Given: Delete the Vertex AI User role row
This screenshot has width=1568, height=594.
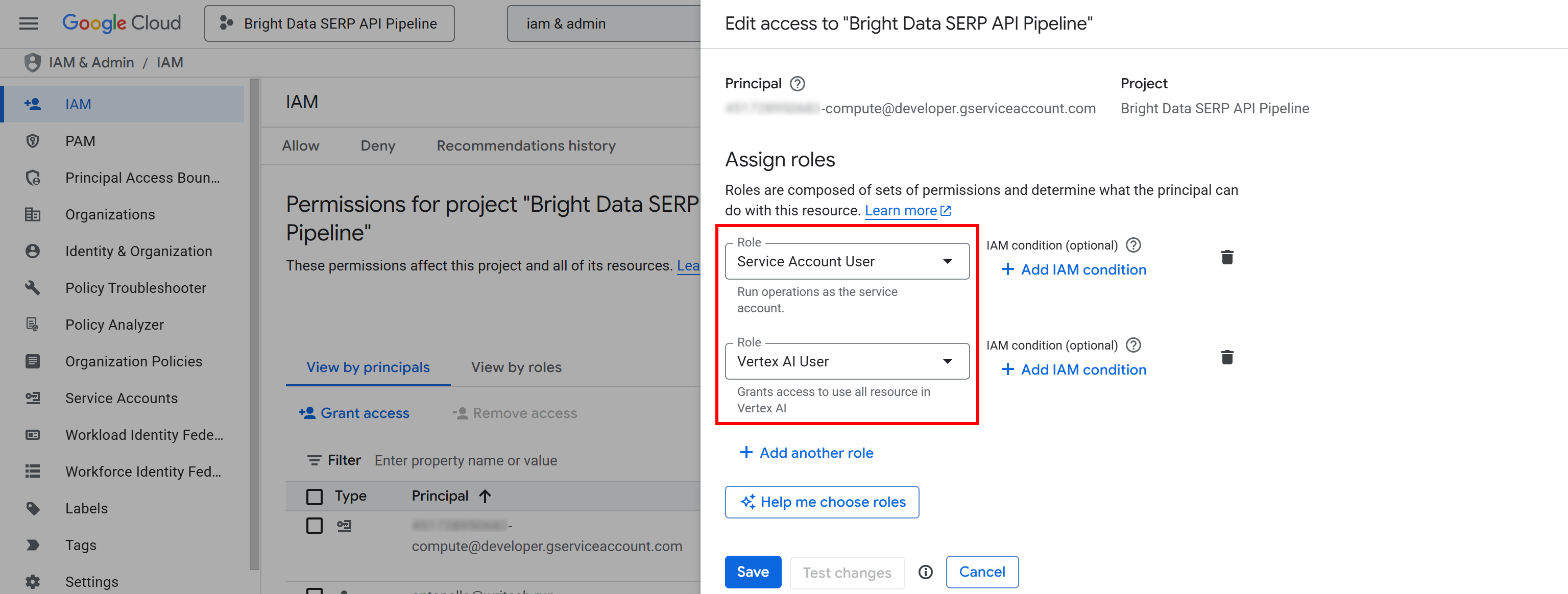Looking at the screenshot, I should [x=1227, y=357].
